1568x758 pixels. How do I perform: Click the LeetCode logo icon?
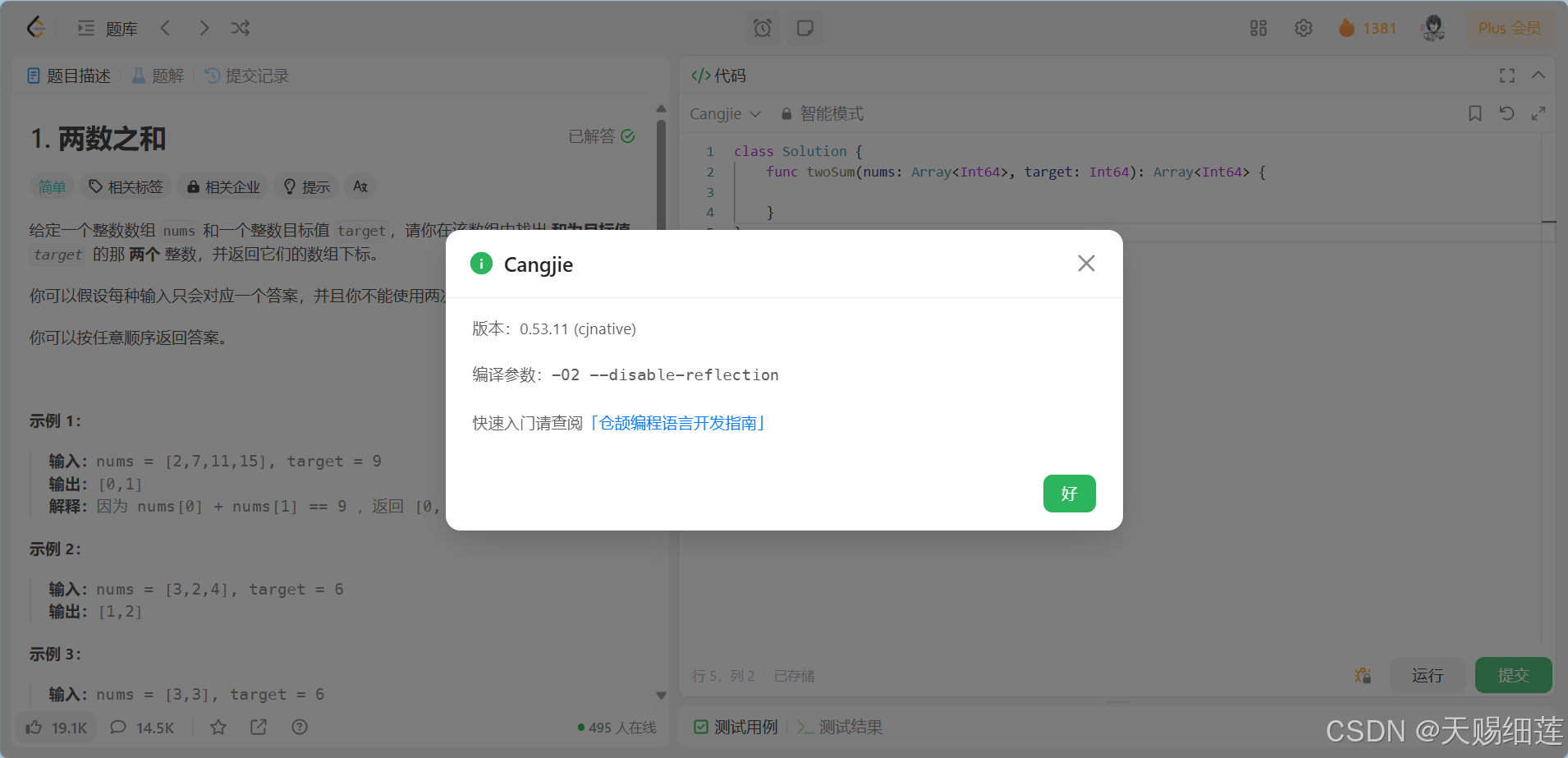pyautogui.click(x=35, y=28)
